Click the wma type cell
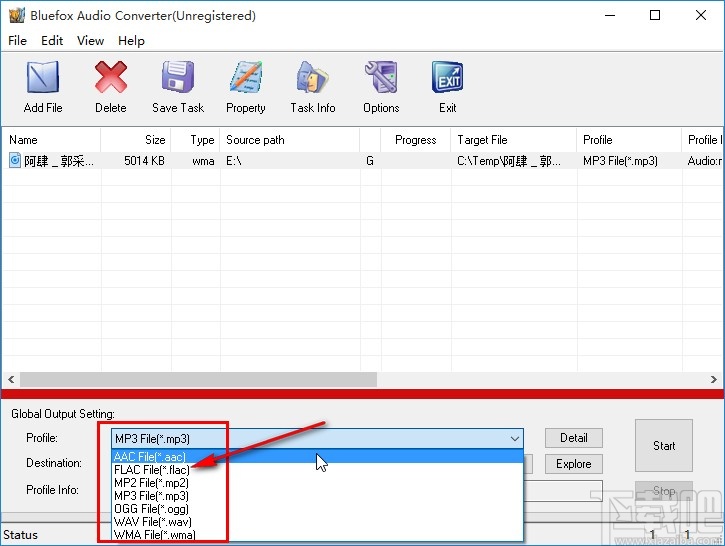Image resolution: width=725 pixels, height=546 pixels. coord(203,161)
